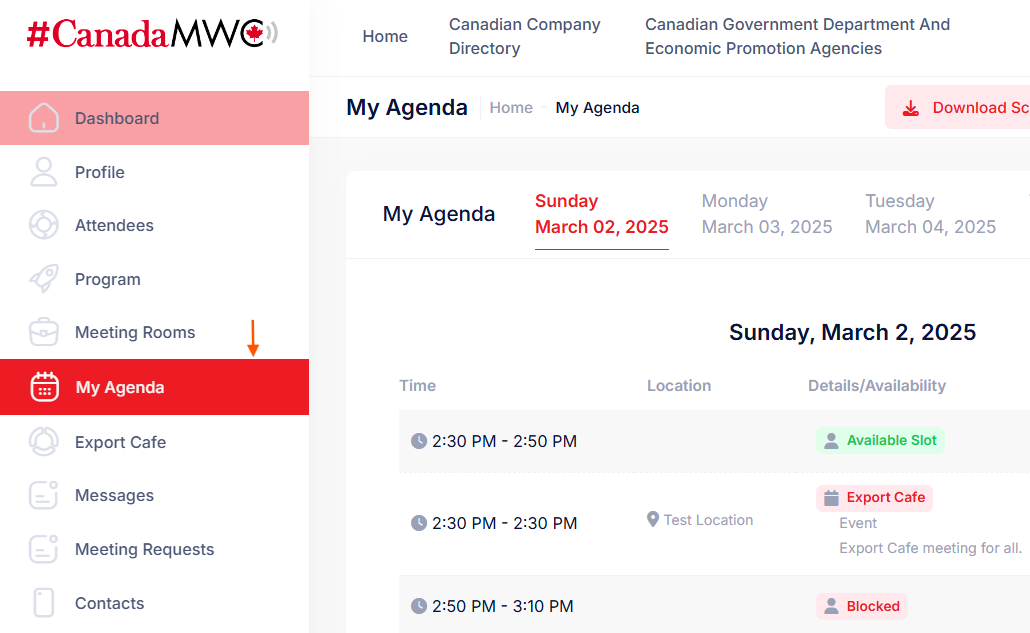Click the My Agenda calendar icon
The image size is (1030, 633).
(45, 387)
